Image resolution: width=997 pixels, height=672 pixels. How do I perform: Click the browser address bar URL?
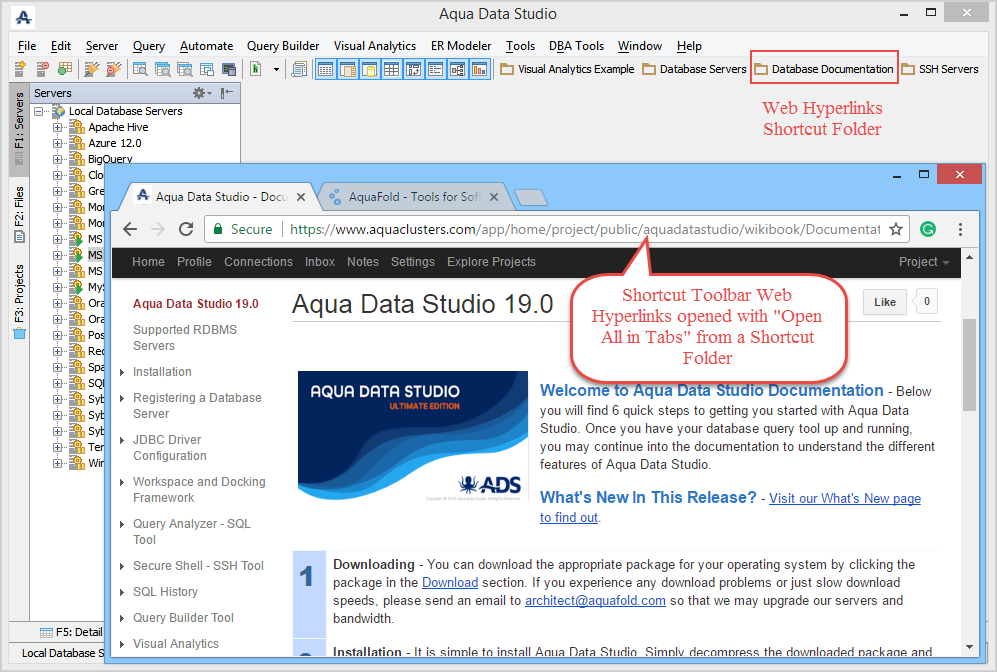[585, 229]
